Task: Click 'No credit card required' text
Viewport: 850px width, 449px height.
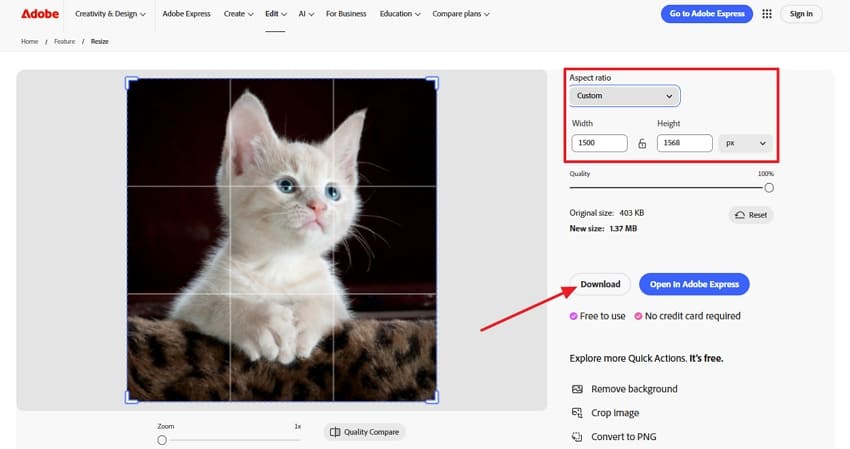Action: pyautogui.click(x=692, y=316)
